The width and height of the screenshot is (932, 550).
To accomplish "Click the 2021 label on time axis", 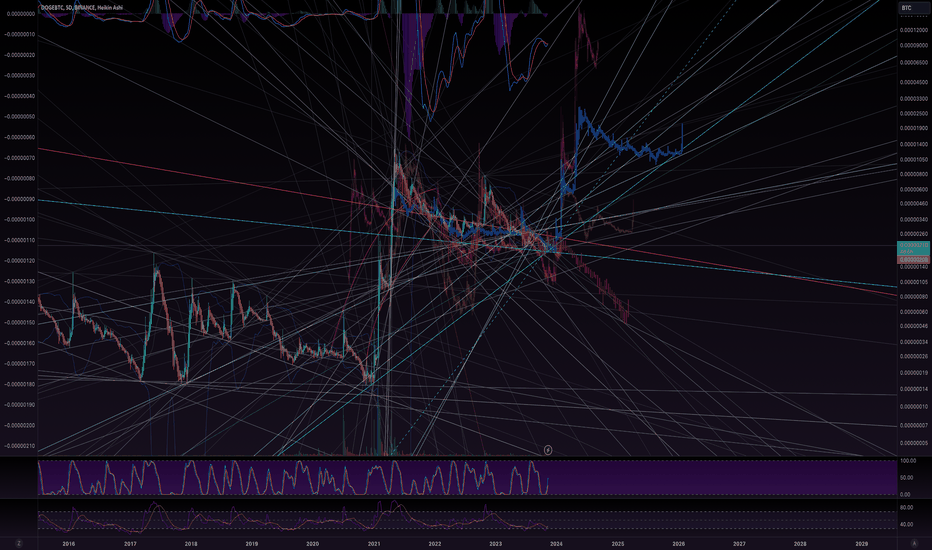I will coord(374,543).
